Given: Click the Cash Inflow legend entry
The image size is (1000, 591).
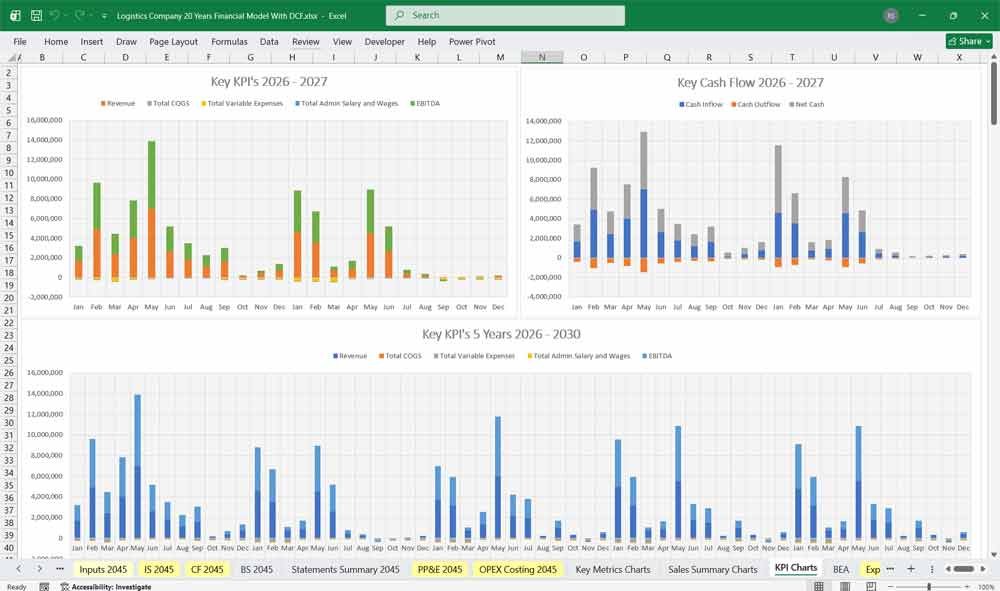Looking at the screenshot, I should pyautogui.click(x=701, y=104).
